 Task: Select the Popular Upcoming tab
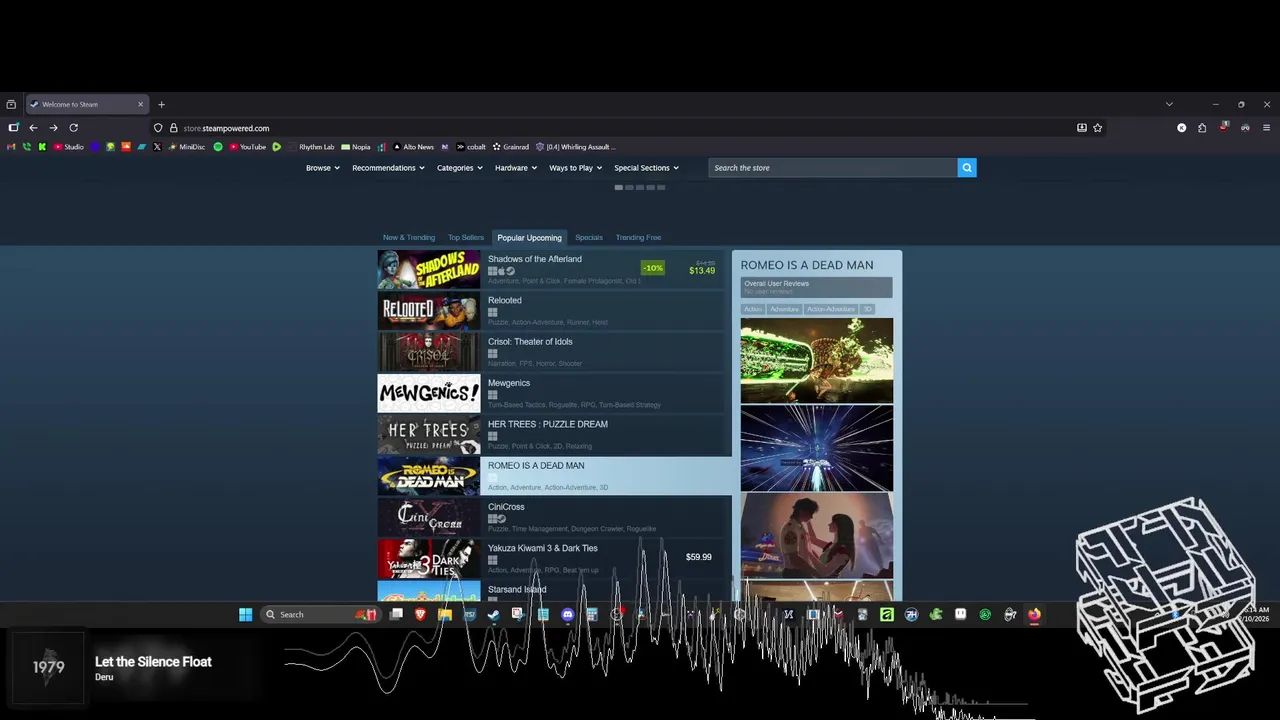click(x=529, y=238)
